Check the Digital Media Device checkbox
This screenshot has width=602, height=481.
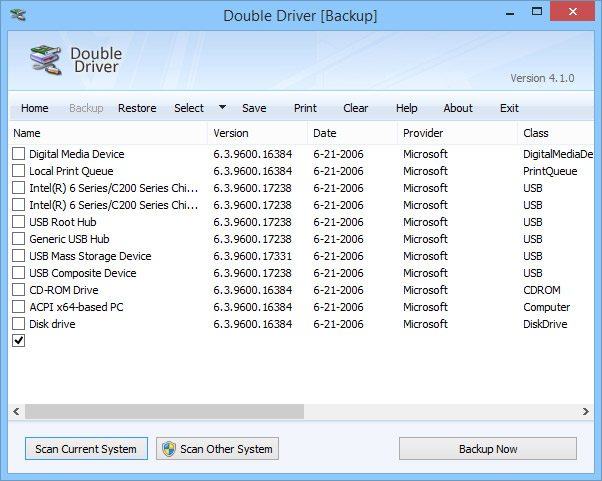[18, 154]
